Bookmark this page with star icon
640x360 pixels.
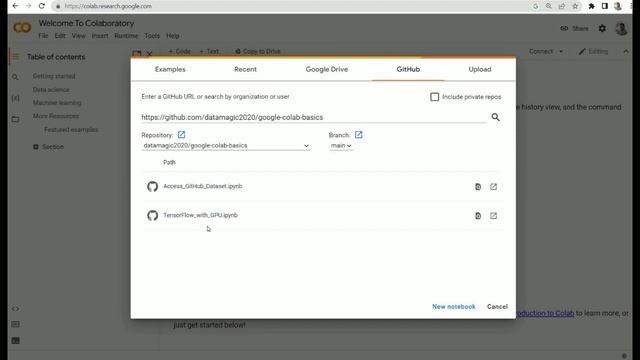click(575, 6)
